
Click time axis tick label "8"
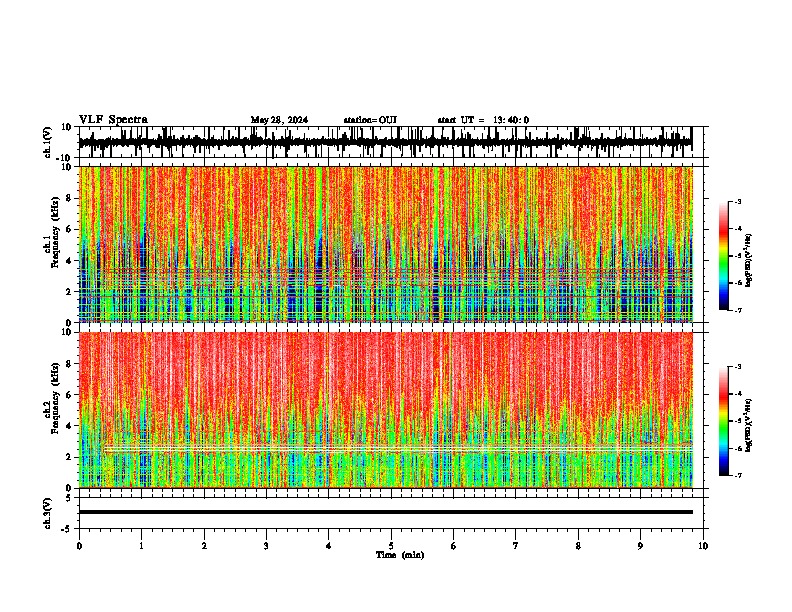tap(578, 546)
